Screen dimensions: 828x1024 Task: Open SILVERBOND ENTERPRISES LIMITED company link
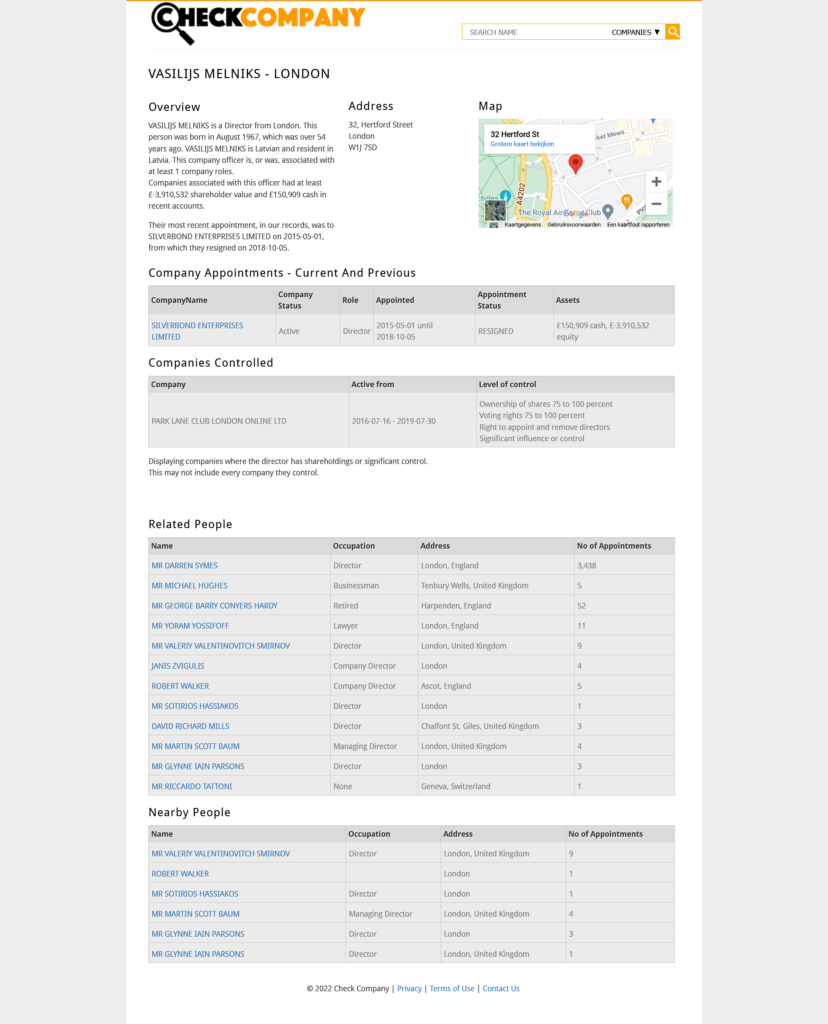(x=197, y=331)
